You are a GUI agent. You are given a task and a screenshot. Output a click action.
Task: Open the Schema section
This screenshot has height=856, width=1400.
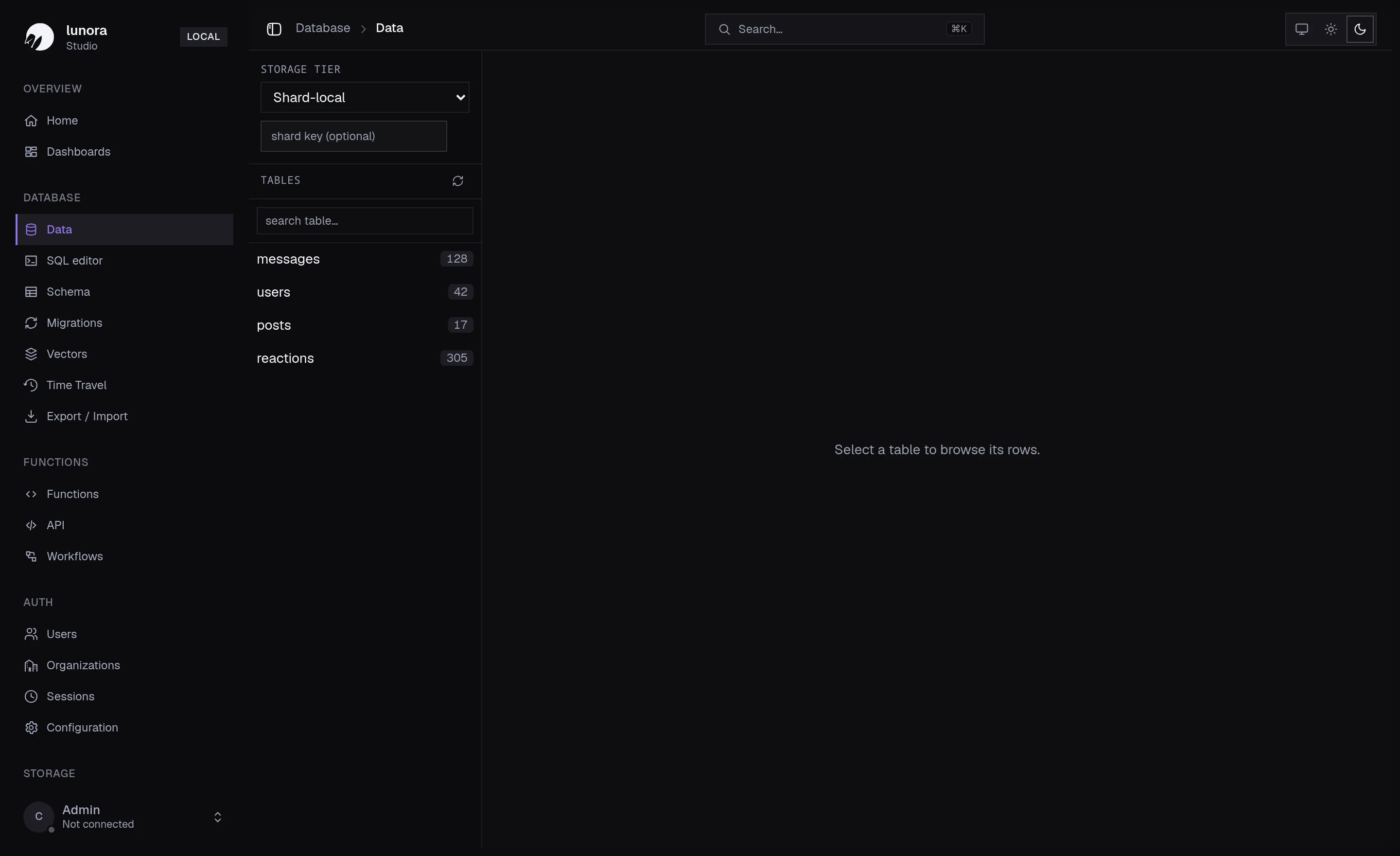coord(124,292)
